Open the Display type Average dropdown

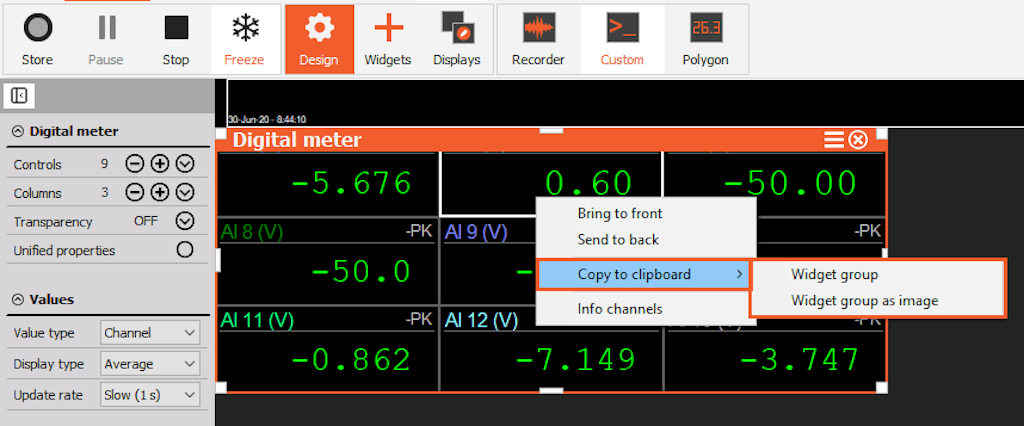coord(150,364)
